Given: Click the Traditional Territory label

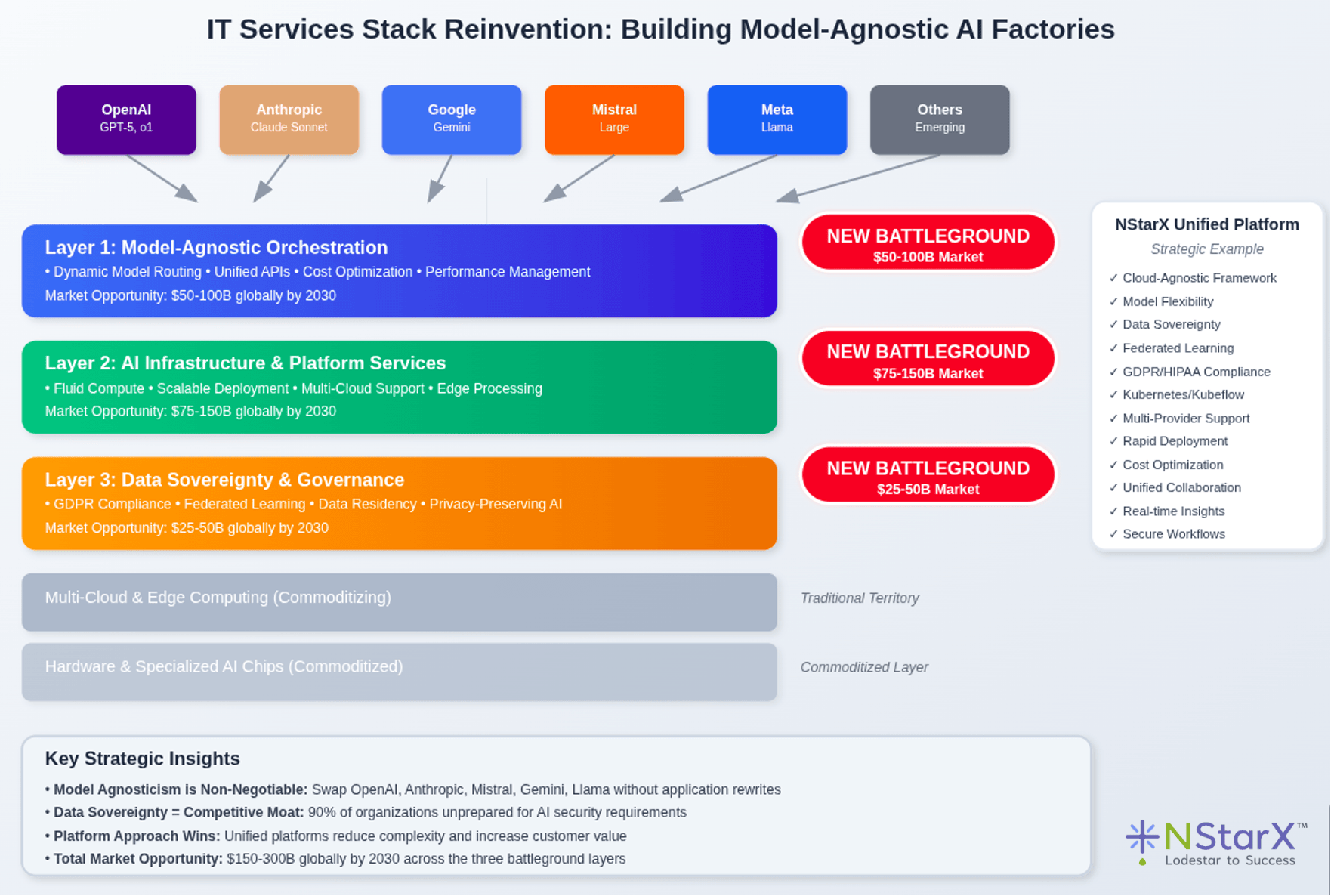Looking at the screenshot, I should (860, 598).
